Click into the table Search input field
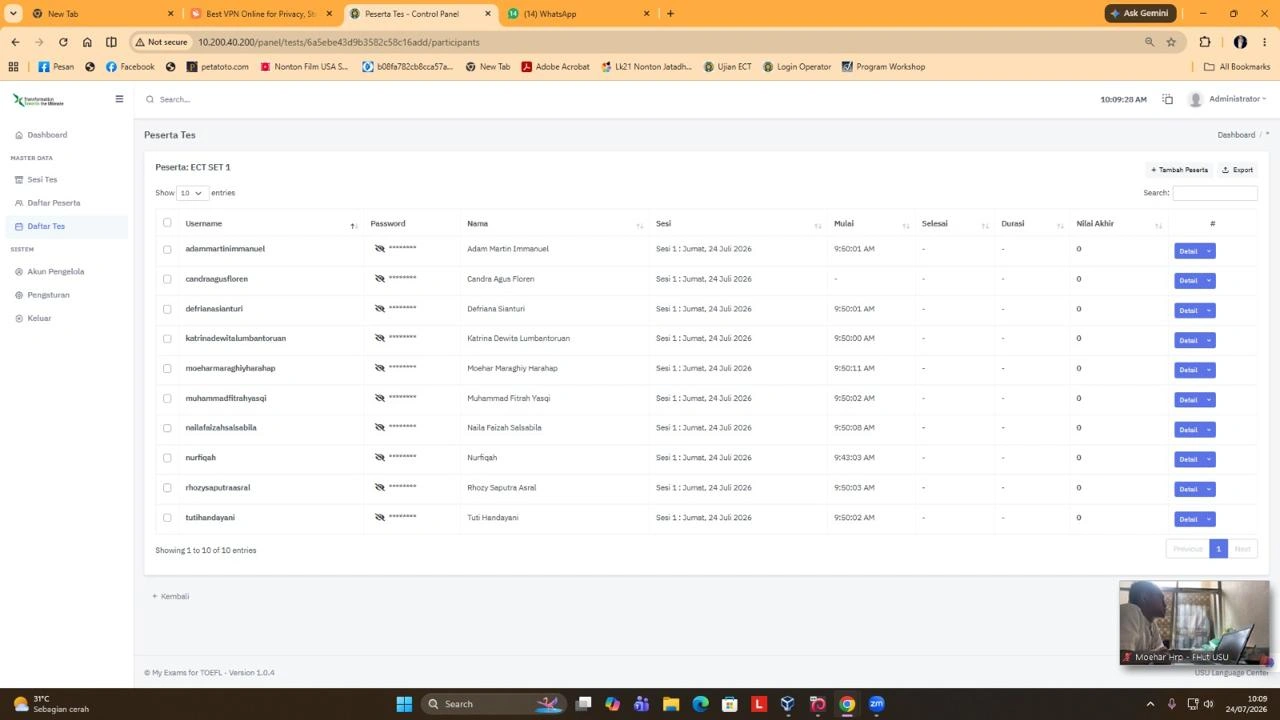Screen dimensions: 1280x720 (x=1215, y=193)
